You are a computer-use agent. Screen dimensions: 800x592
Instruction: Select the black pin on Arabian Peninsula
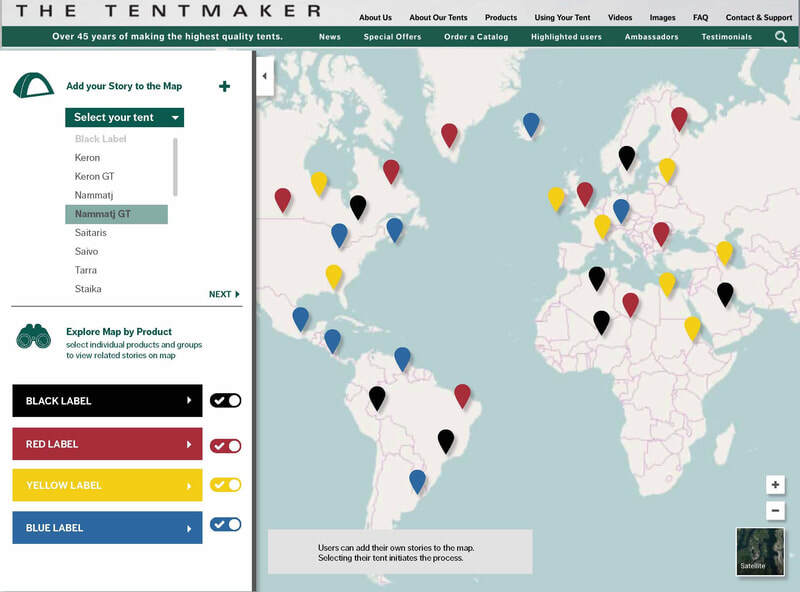click(725, 294)
